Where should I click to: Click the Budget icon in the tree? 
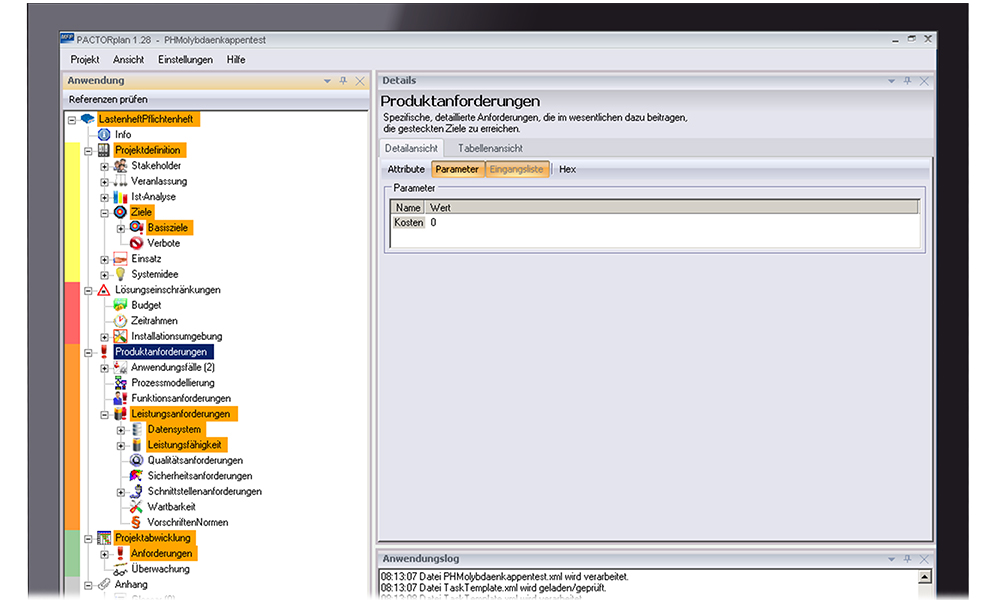click(120, 305)
